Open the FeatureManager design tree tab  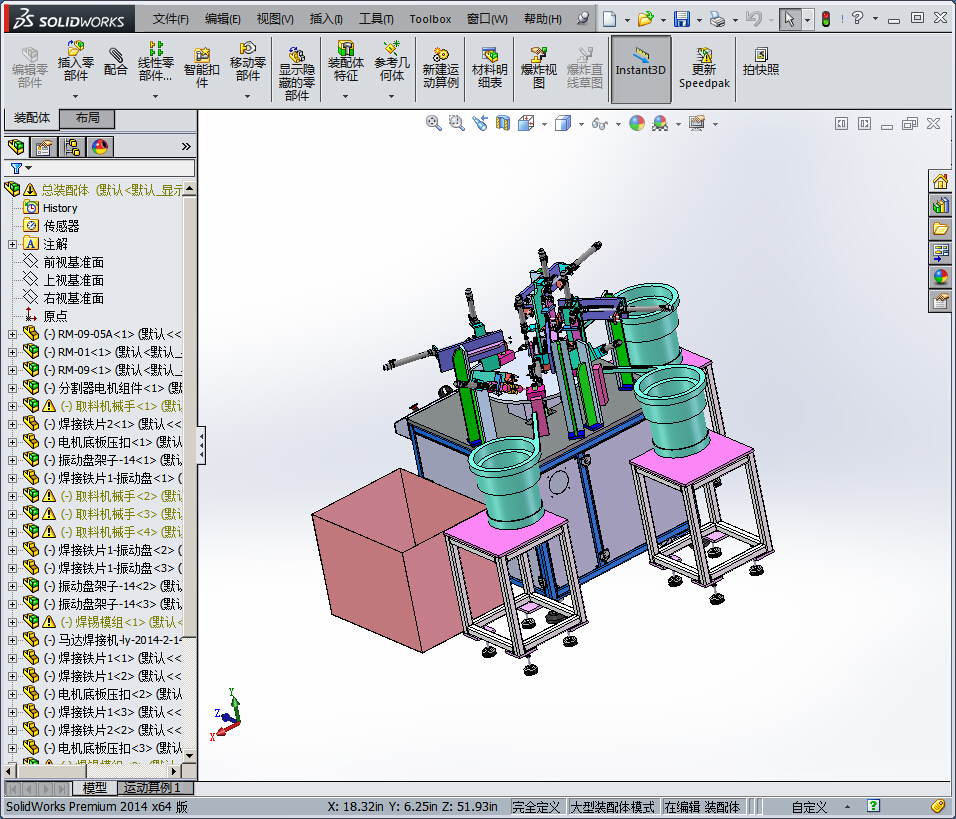tap(17, 147)
